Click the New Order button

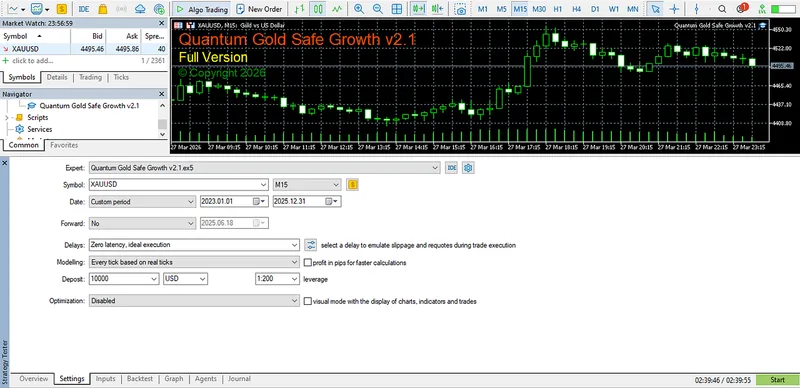259,9
